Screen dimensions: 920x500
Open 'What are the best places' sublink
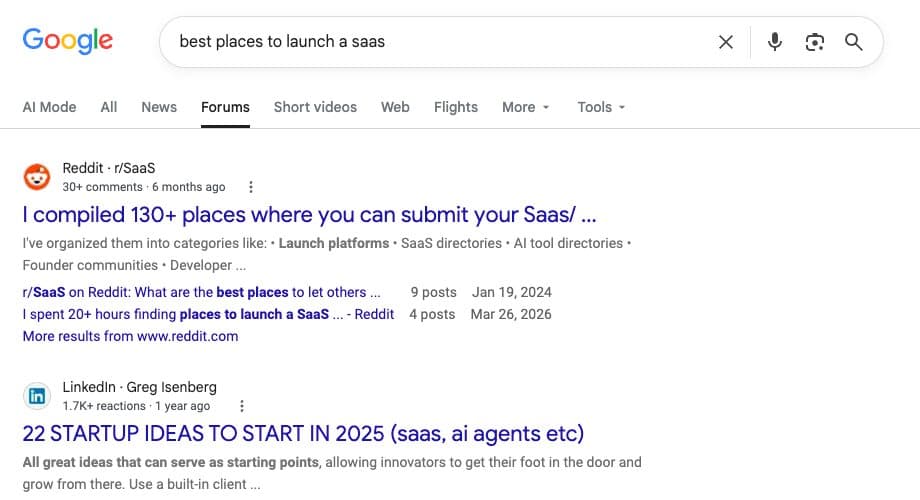[x=201, y=292]
